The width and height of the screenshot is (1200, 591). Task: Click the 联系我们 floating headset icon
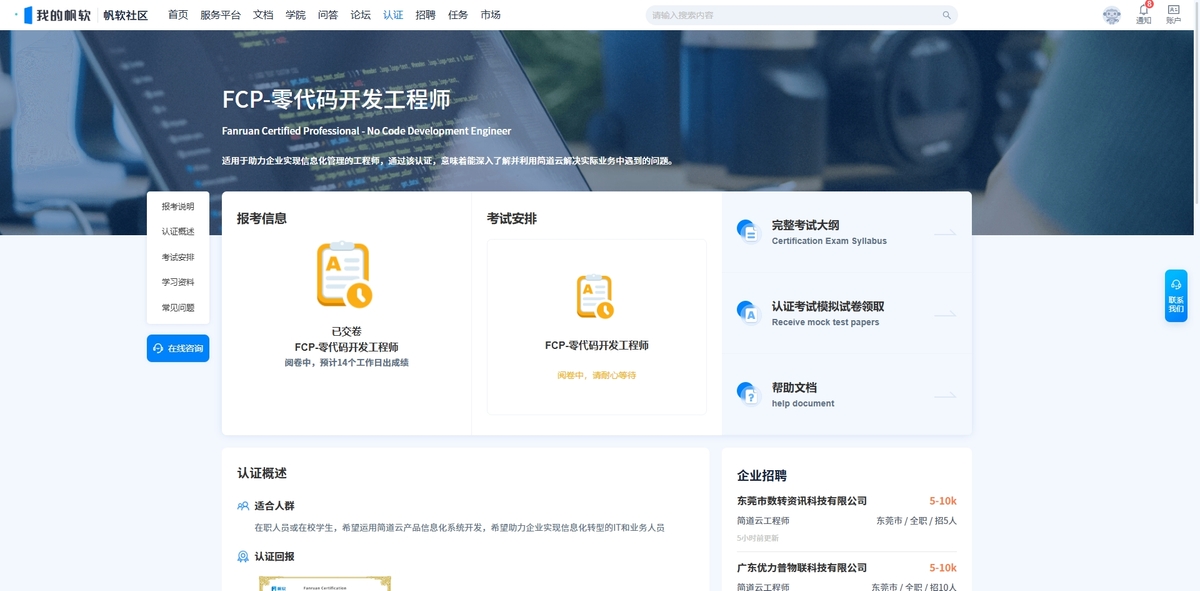pos(1176,284)
